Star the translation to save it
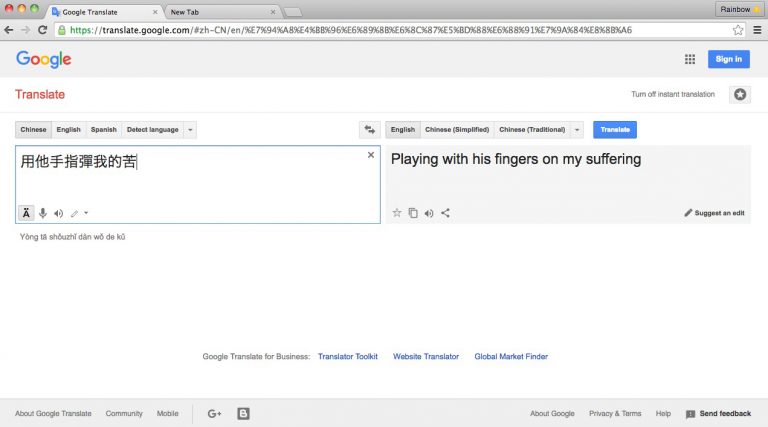 pos(397,213)
